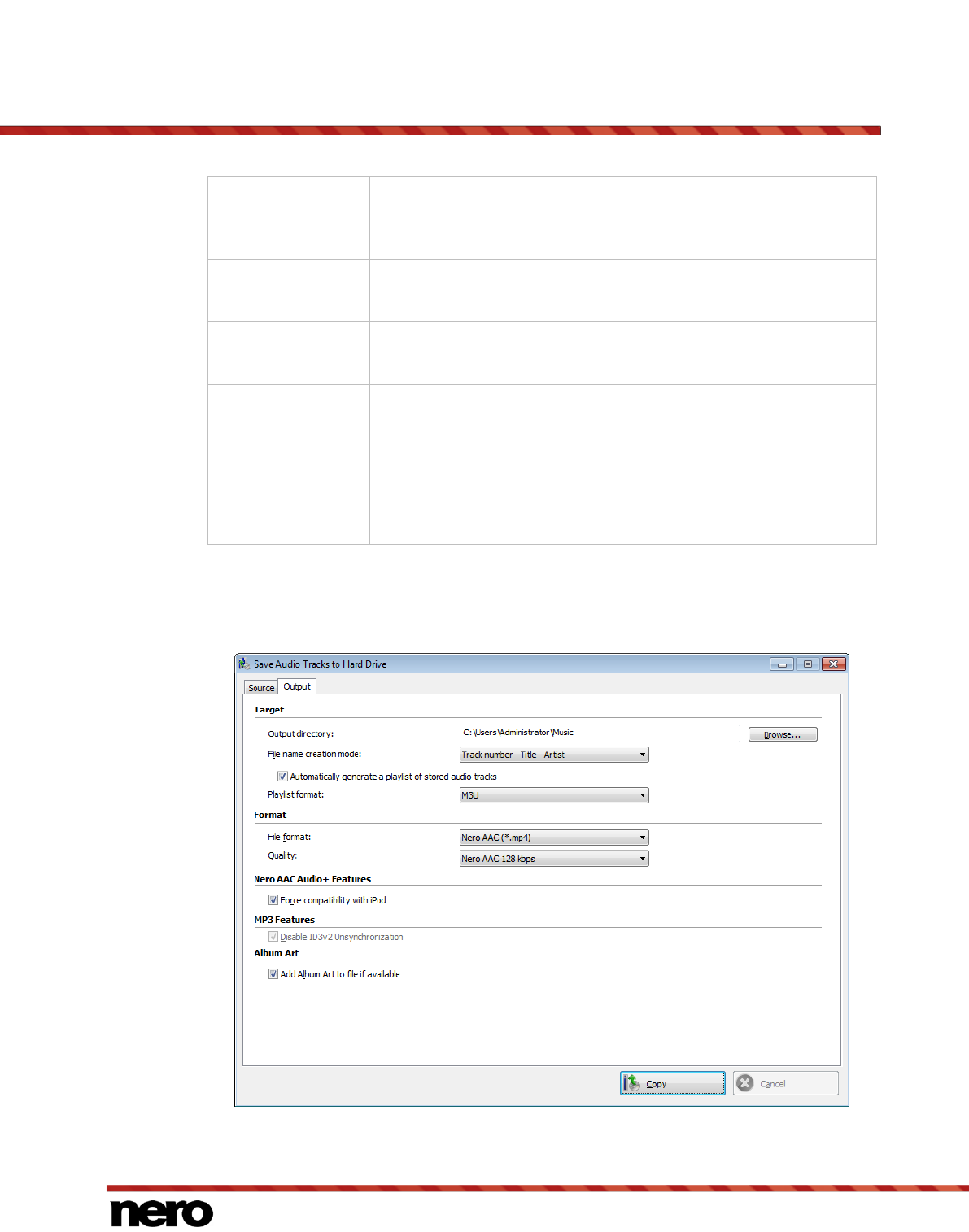Click the "Target" section heading
Screen dimensions: 969x1232
[x=268, y=710]
